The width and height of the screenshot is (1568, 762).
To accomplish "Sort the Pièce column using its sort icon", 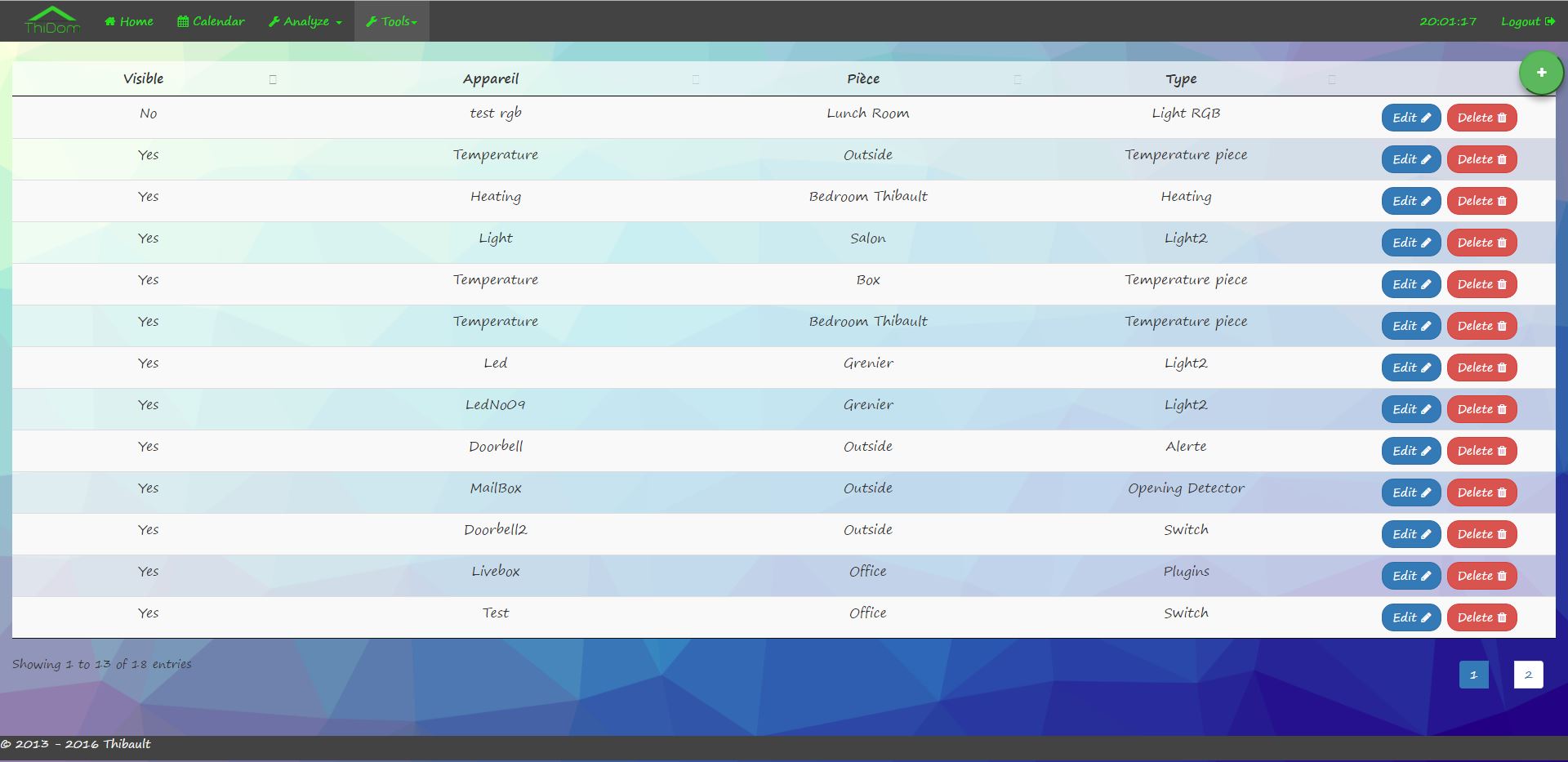I will (1018, 79).
